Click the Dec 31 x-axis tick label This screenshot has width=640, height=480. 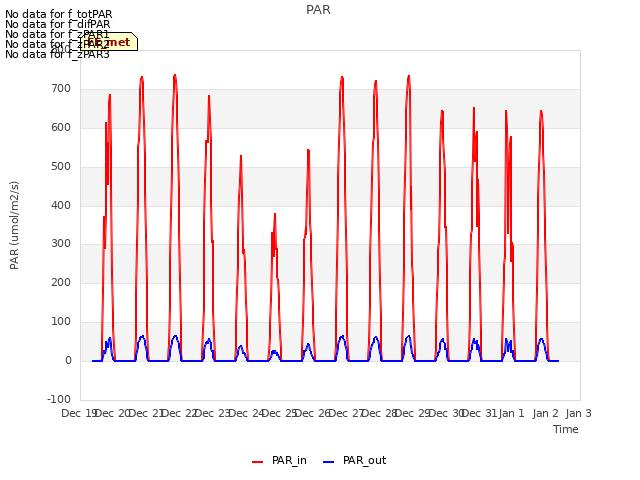(x=480, y=413)
